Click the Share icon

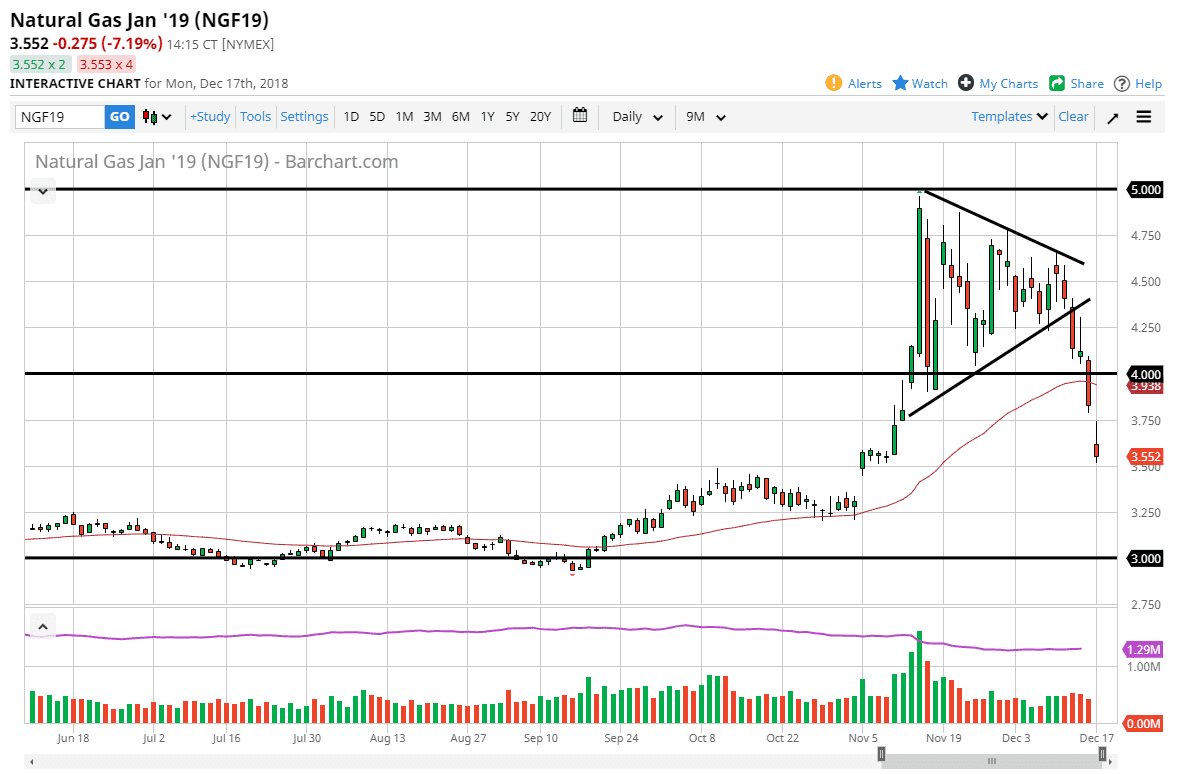1057,83
